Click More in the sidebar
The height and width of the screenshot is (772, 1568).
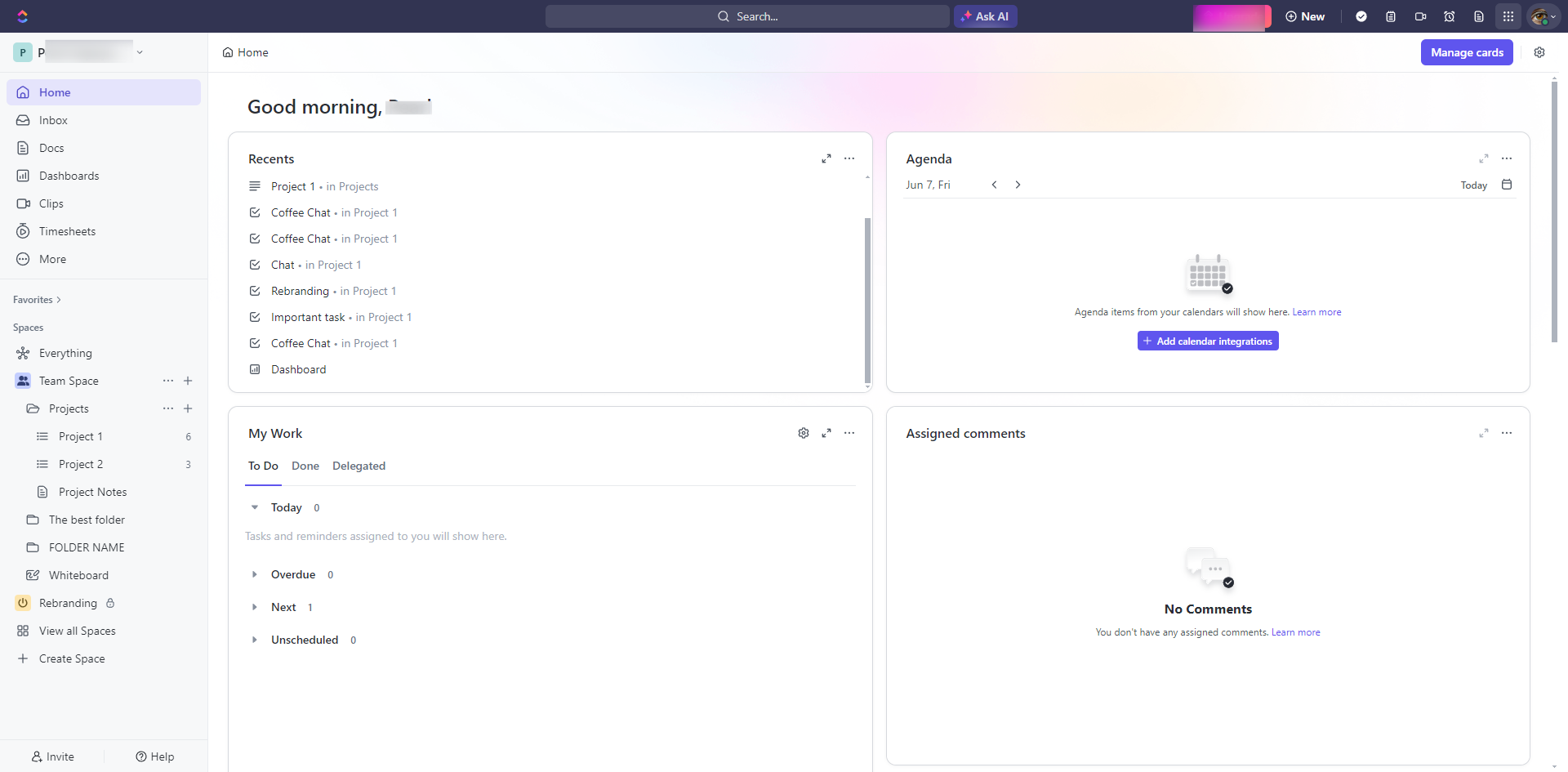click(x=104, y=259)
